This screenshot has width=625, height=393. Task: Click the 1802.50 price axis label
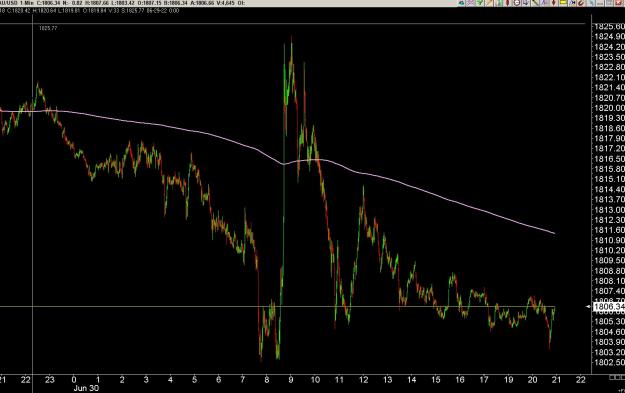(x=609, y=362)
